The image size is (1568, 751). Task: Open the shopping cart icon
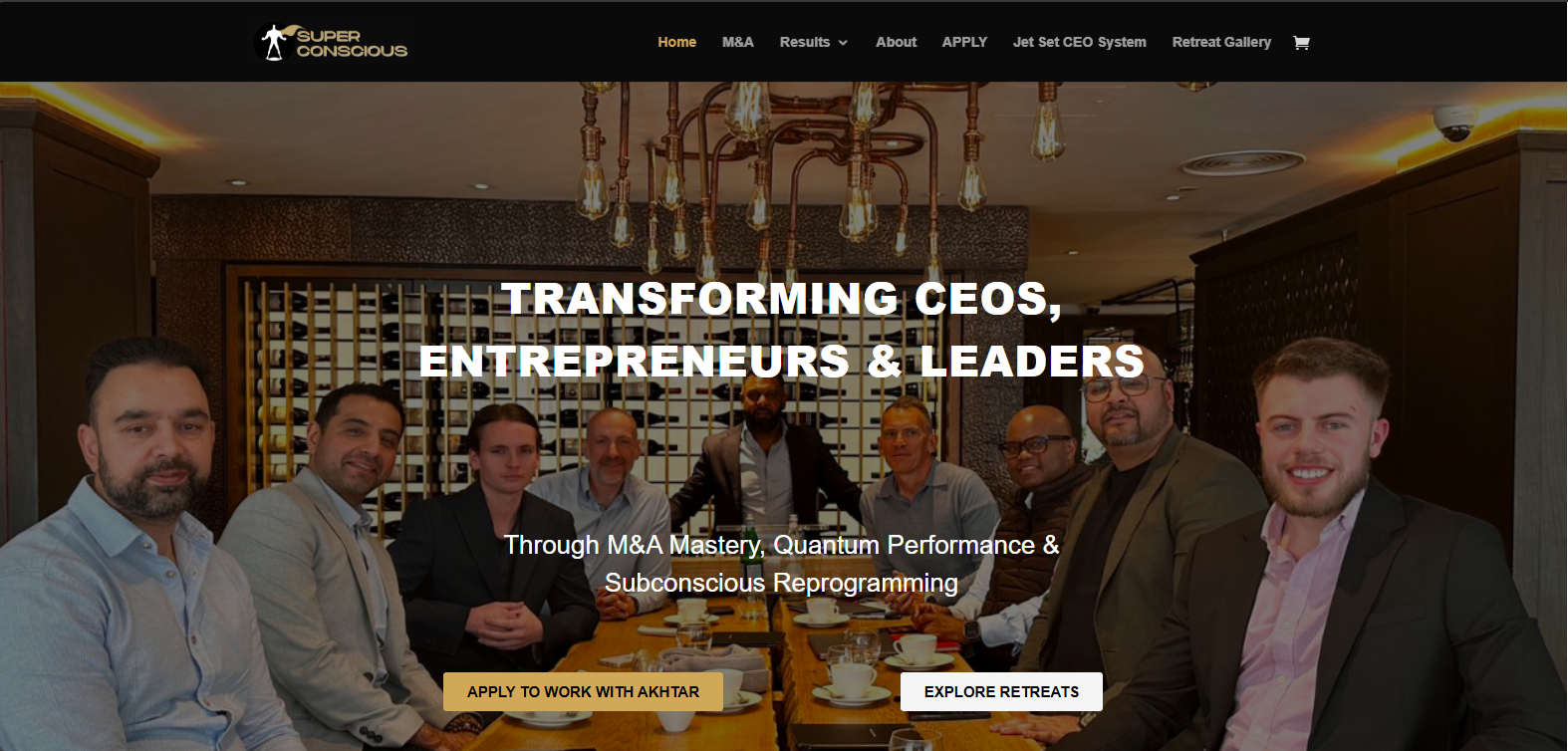point(1301,42)
